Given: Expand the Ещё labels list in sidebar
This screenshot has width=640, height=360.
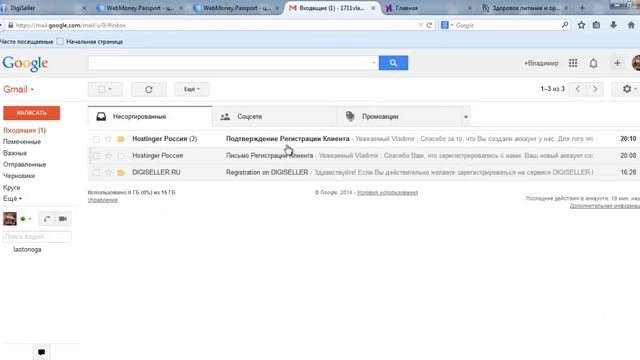Looking at the screenshot, I should [x=12, y=198].
